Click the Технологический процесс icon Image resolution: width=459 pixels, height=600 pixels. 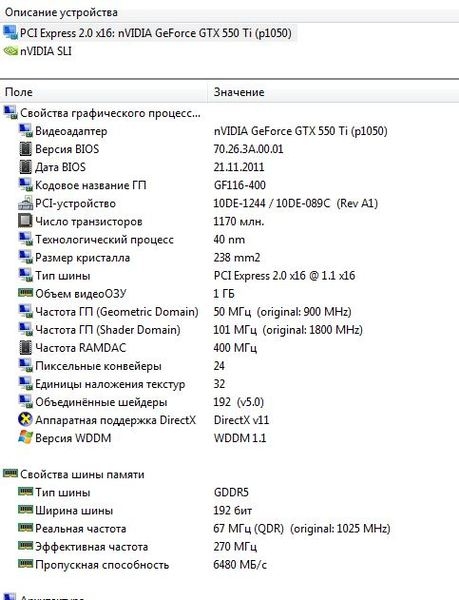26,239
